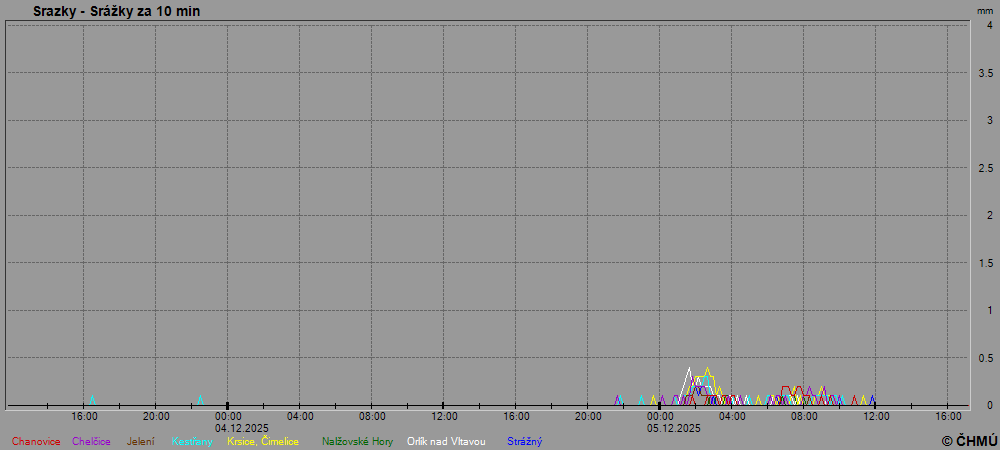
Task: Click the 0.5 value on the y-axis
Action: [x=985, y=357]
